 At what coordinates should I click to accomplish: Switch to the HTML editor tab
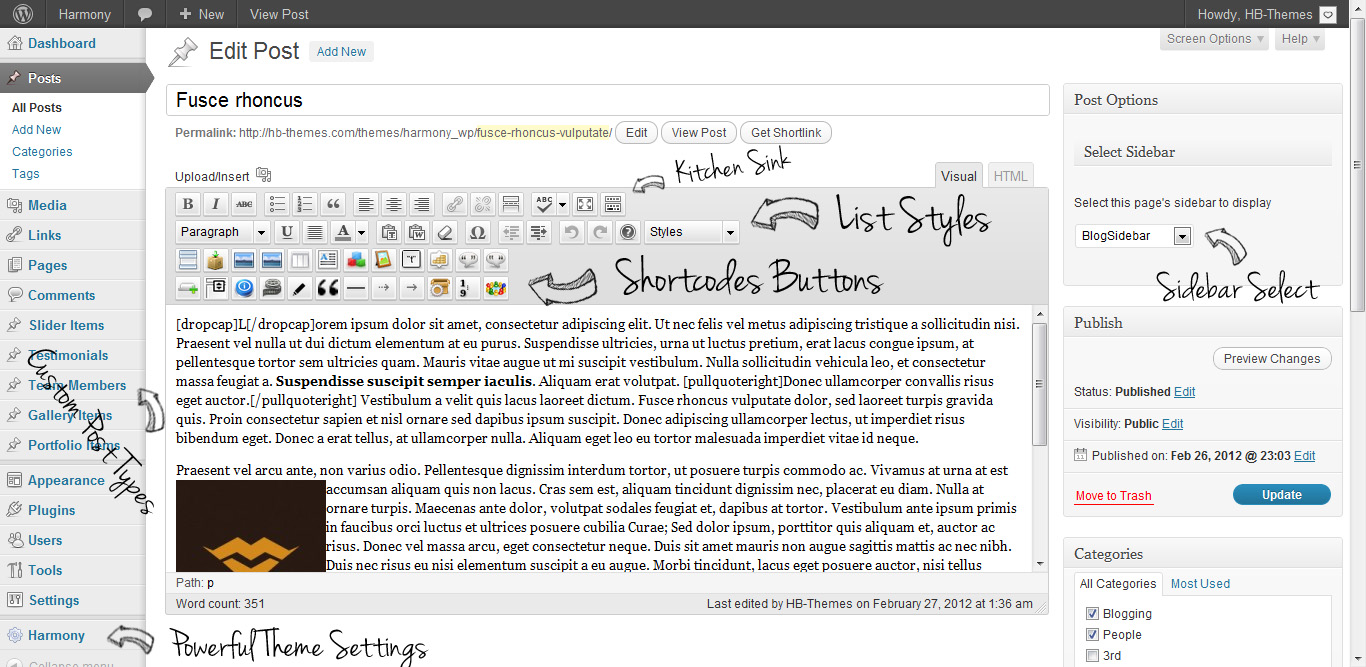point(1010,176)
